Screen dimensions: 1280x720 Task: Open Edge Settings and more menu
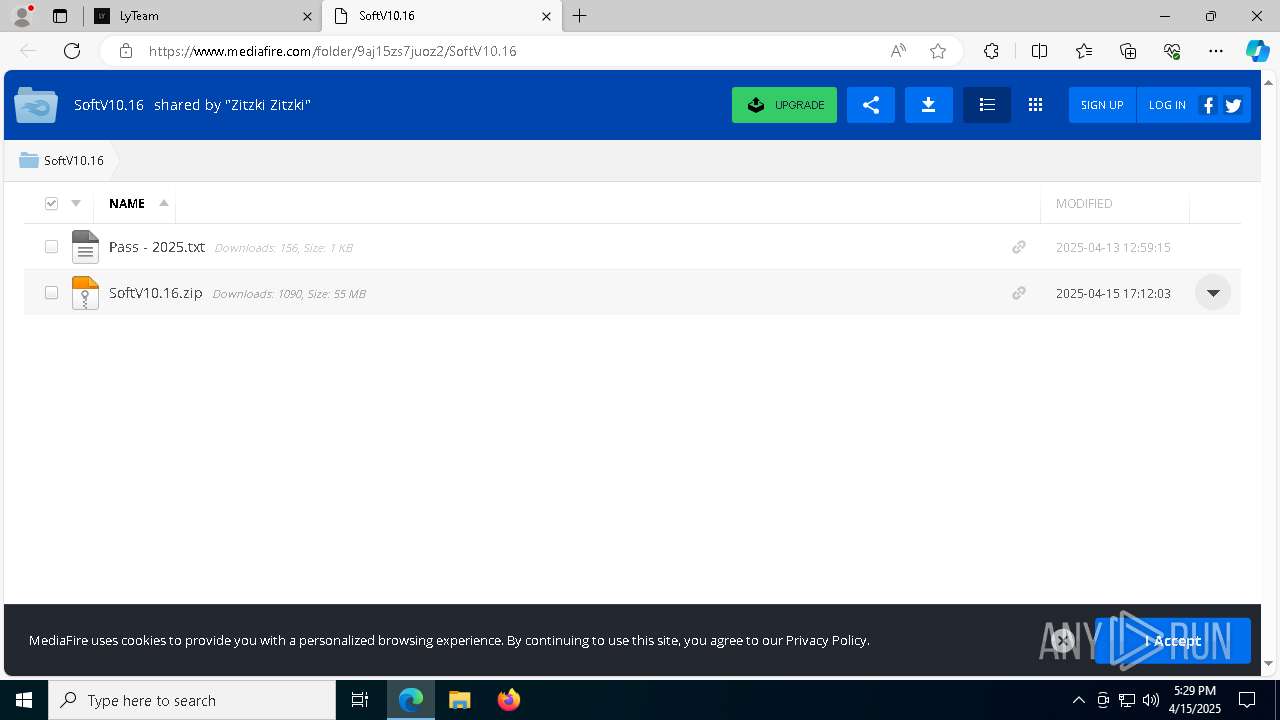(1216, 51)
